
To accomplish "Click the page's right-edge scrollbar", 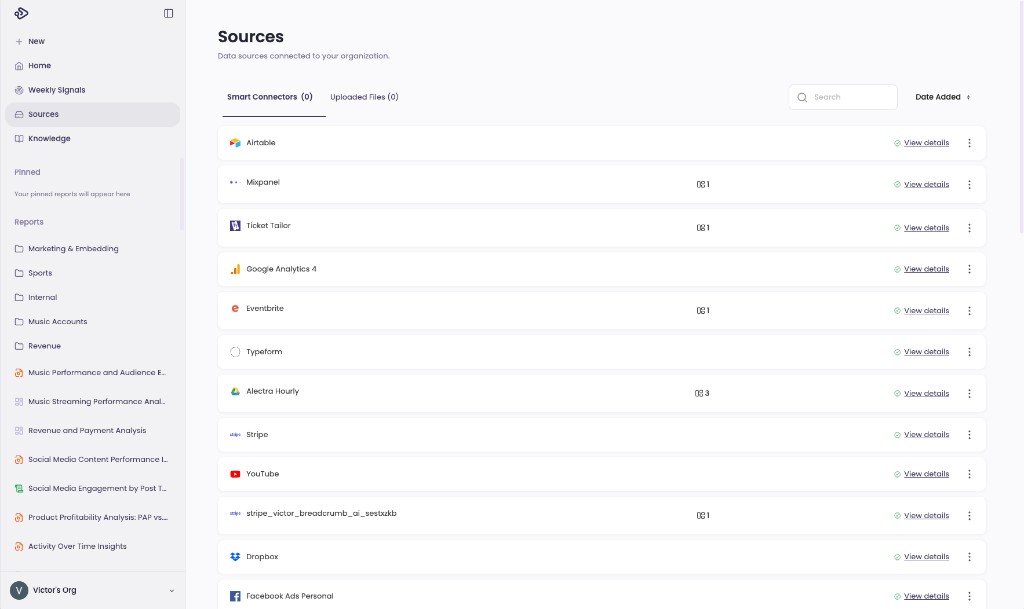I will (x=1021, y=117).
